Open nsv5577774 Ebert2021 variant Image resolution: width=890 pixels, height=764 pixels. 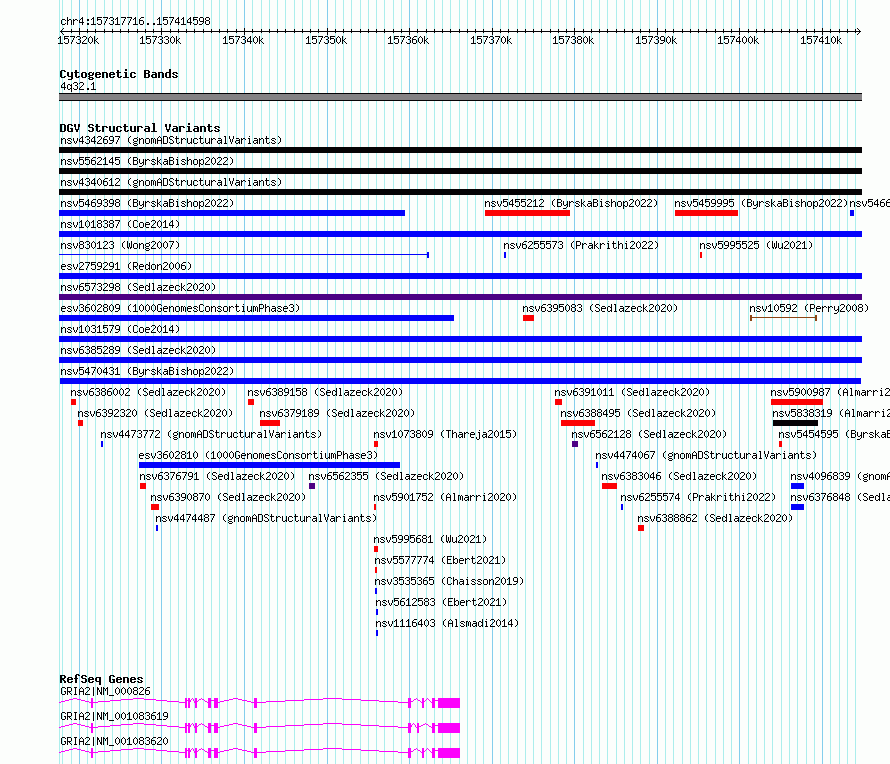pos(440,560)
